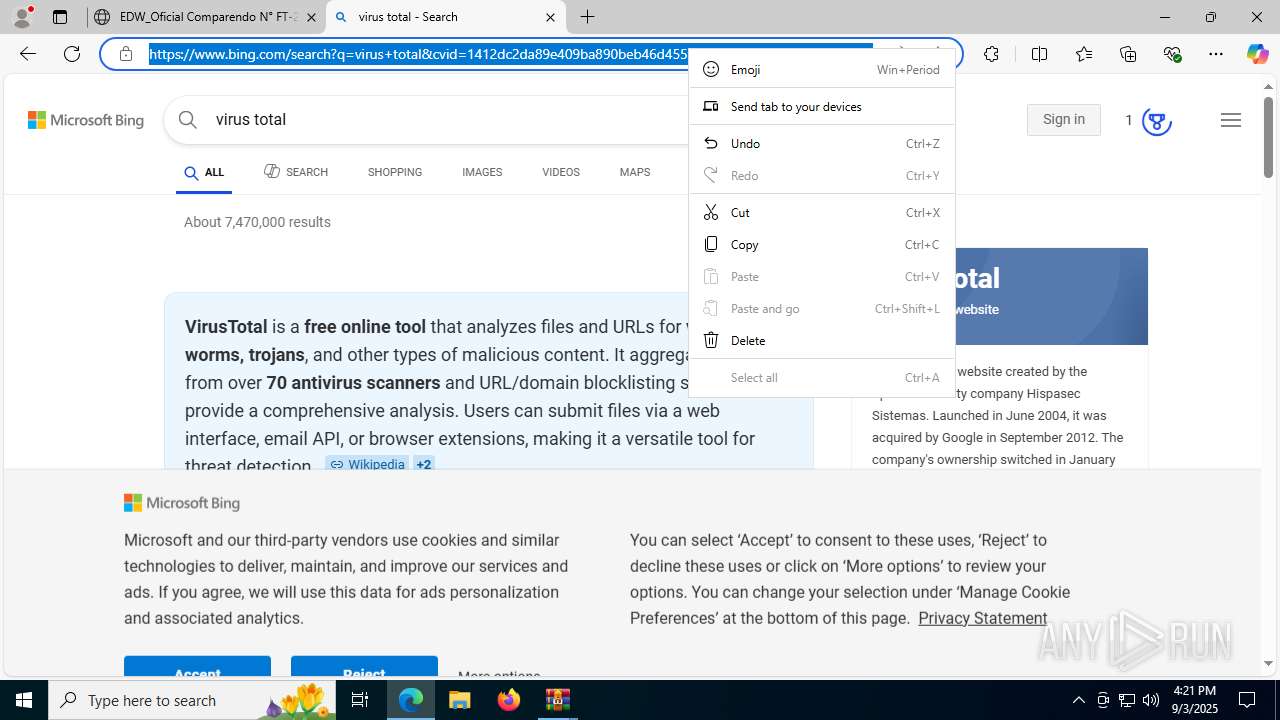Open Favorites star icon
The width and height of the screenshot is (1280, 720).
[x=1084, y=54]
